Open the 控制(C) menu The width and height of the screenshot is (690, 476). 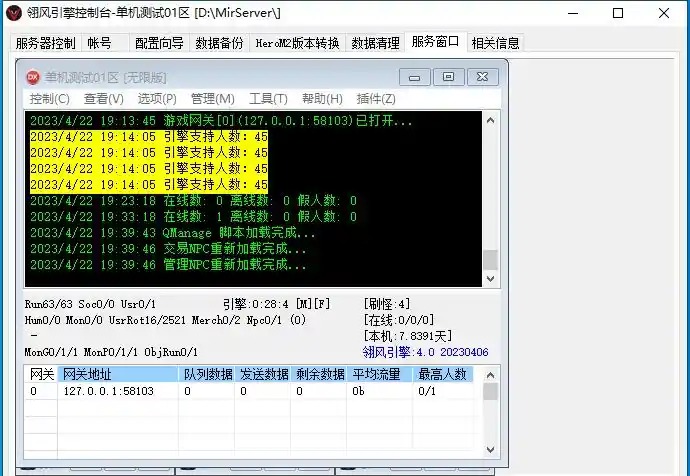coord(49,99)
